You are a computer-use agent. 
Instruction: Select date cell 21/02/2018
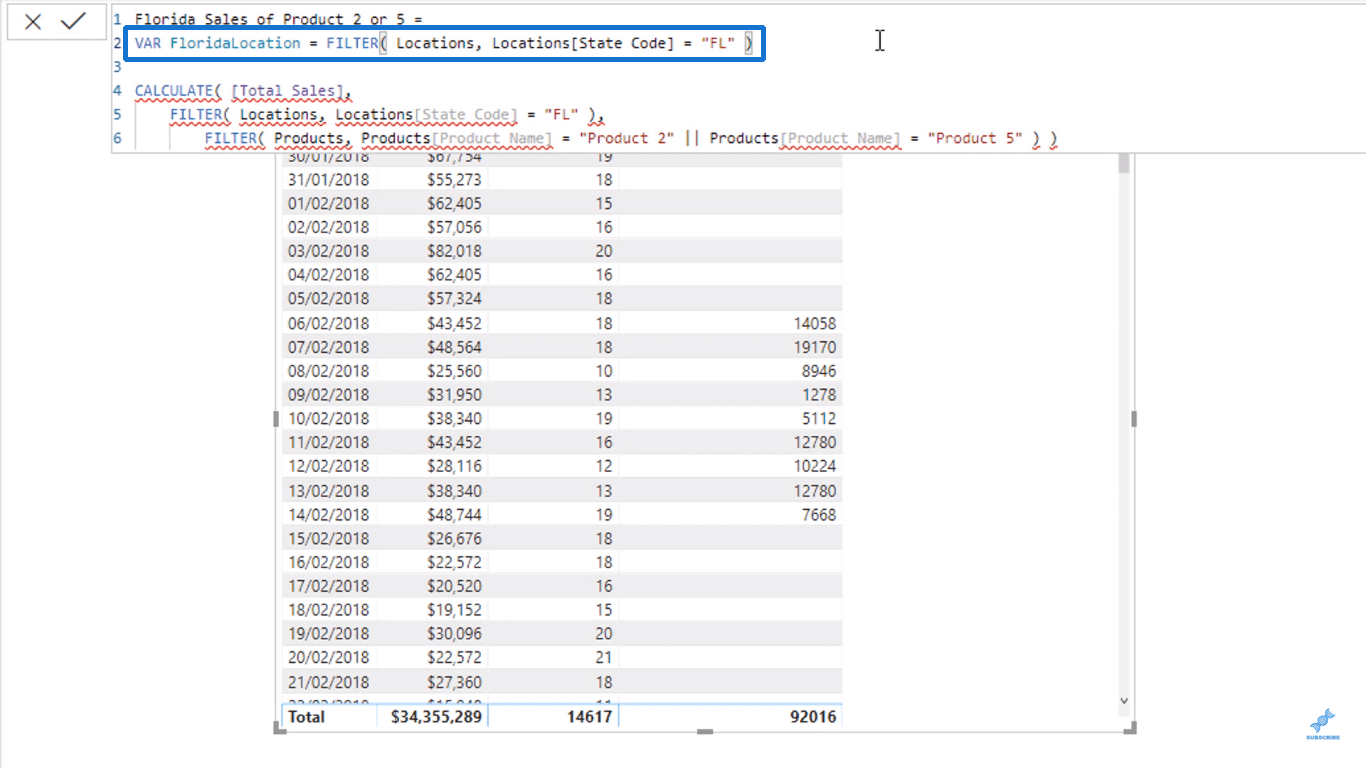tap(328, 682)
